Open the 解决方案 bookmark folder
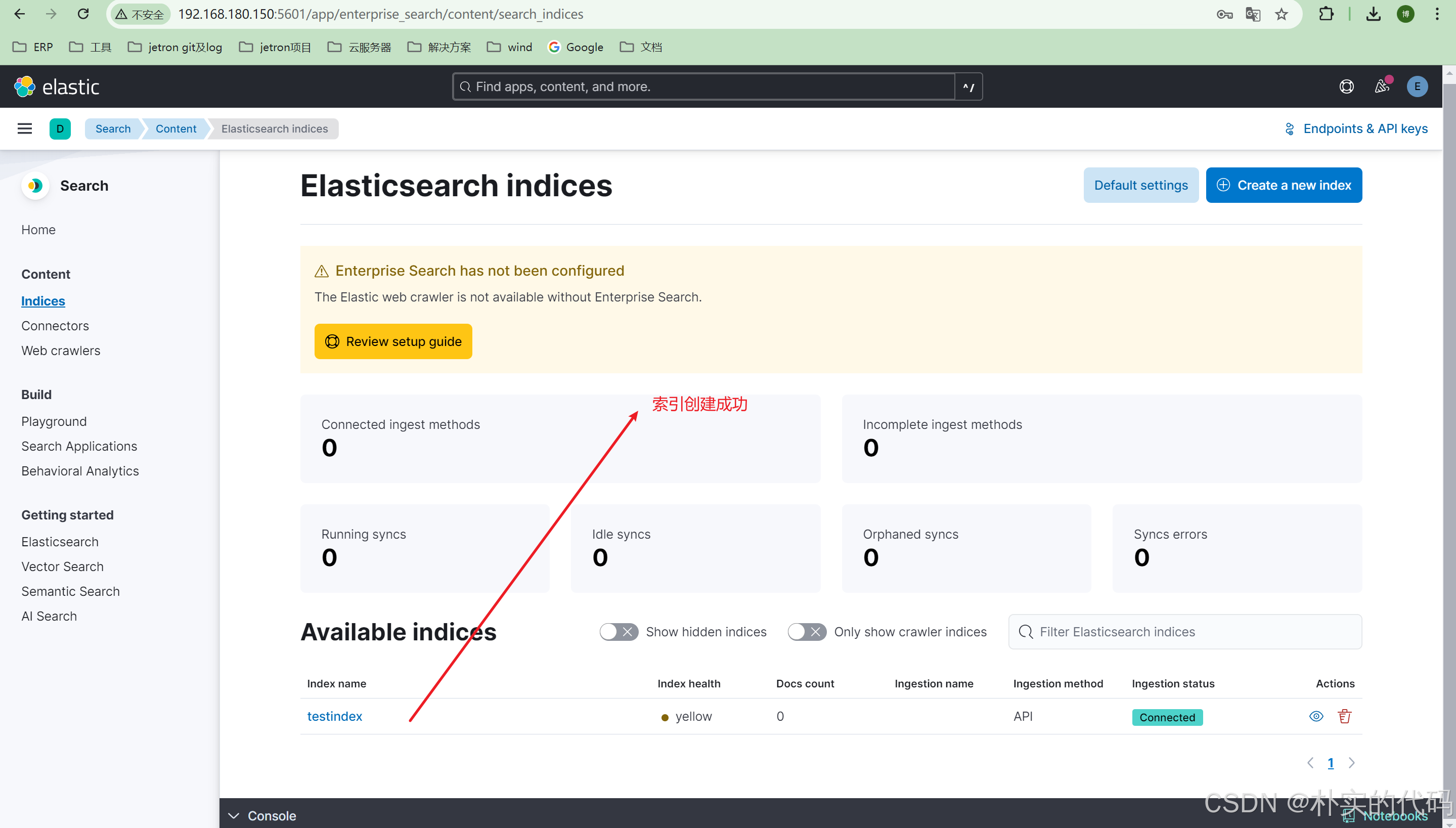 (439, 47)
